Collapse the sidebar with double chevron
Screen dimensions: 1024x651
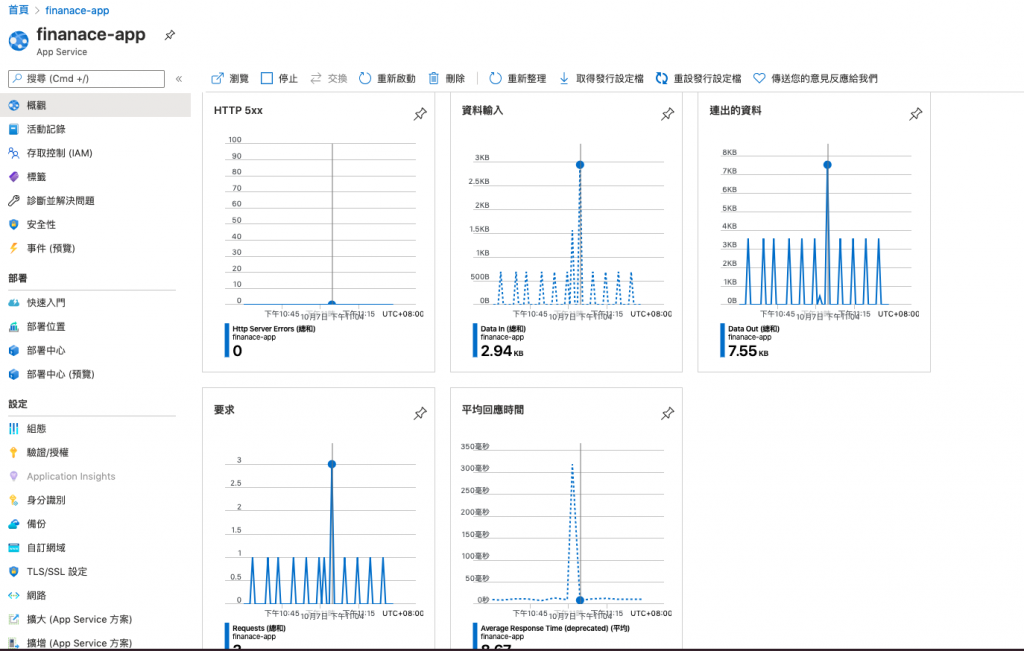(179, 79)
